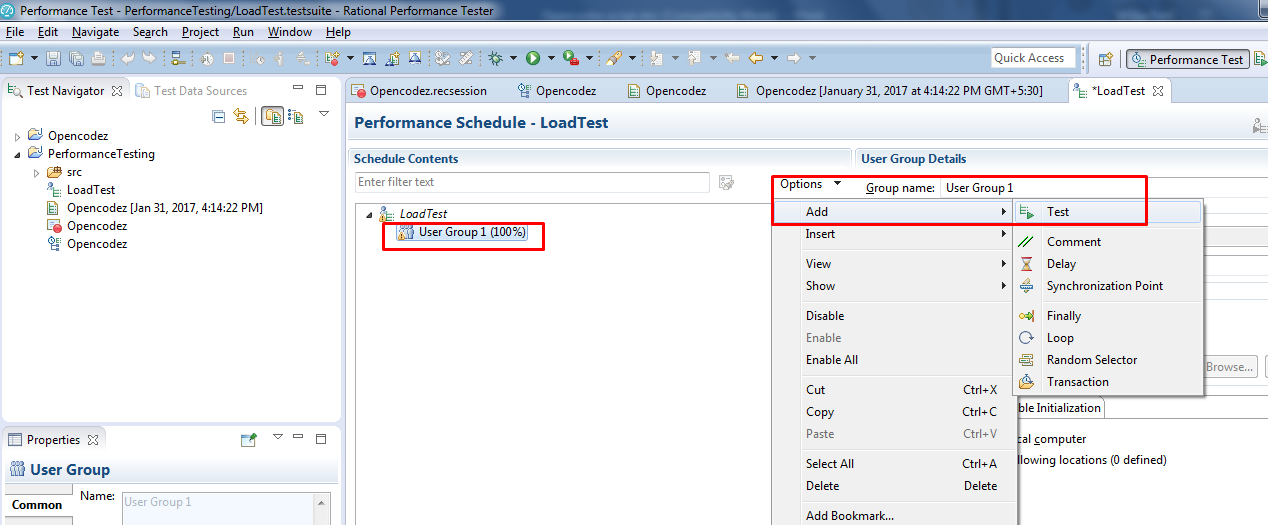Expand the src folder node
This screenshot has width=1268, height=525.
(37, 172)
